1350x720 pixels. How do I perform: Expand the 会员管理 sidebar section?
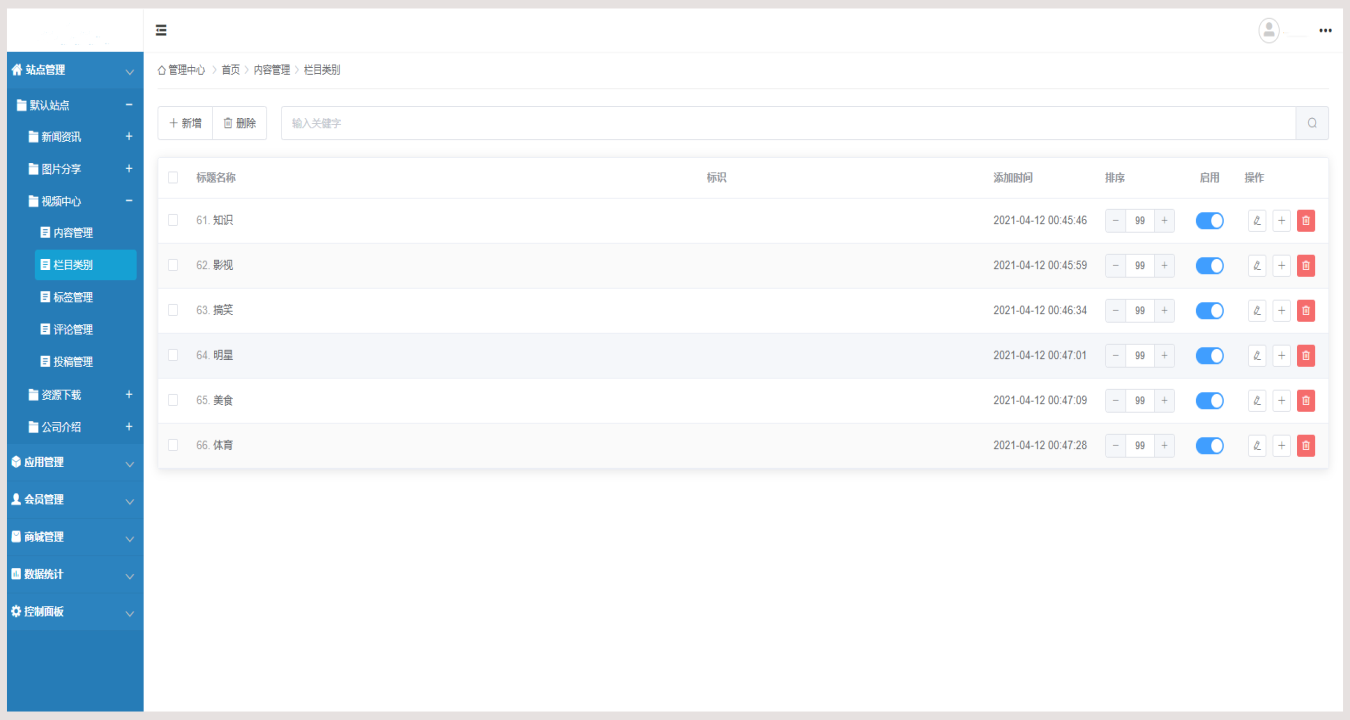75,500
